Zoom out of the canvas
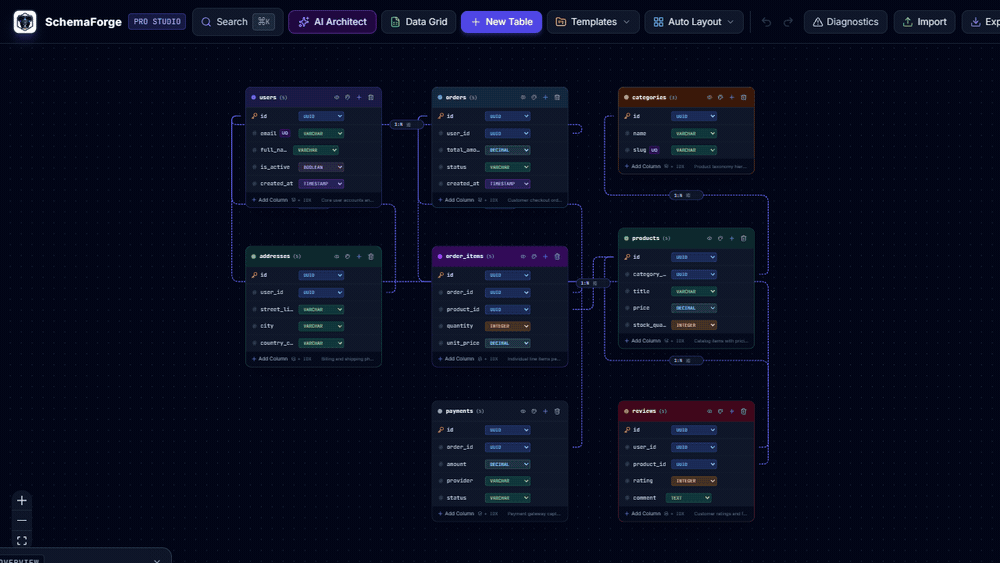The image size is (1000, 563). pyautogui.click(x=22, y=520)
